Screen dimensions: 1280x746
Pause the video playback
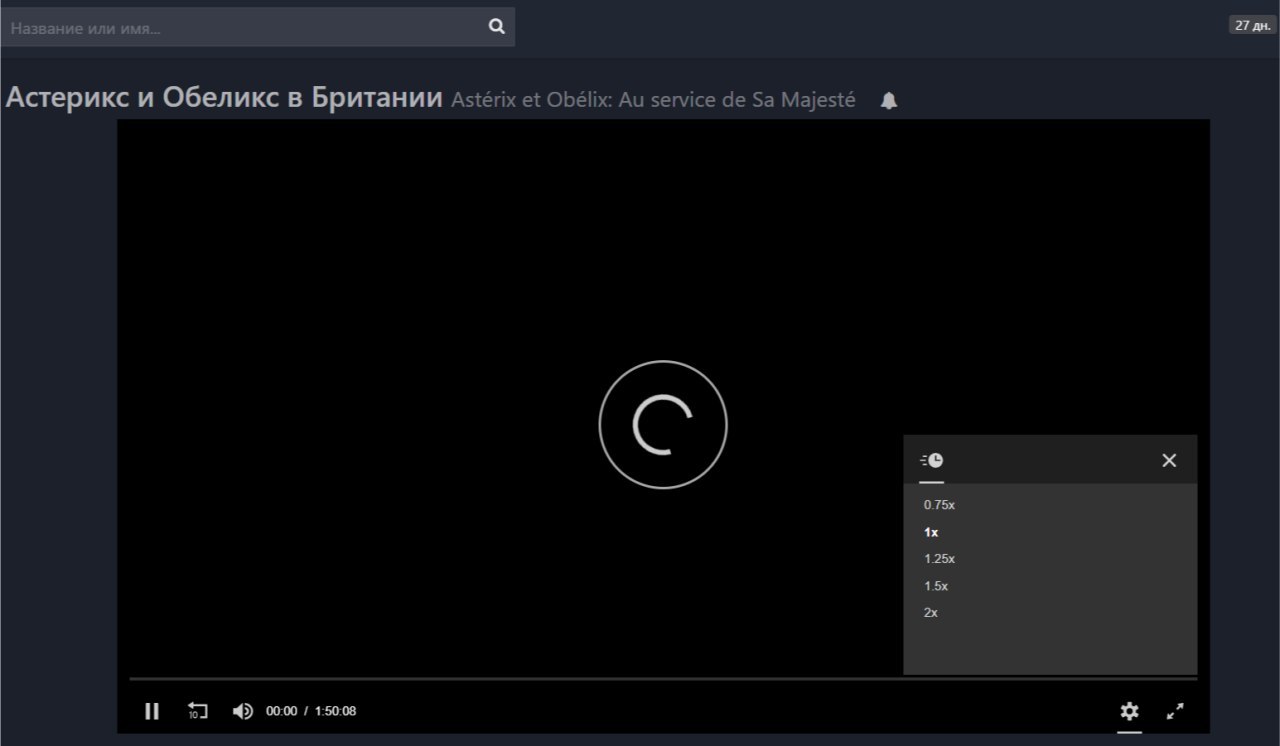point(152,711)
